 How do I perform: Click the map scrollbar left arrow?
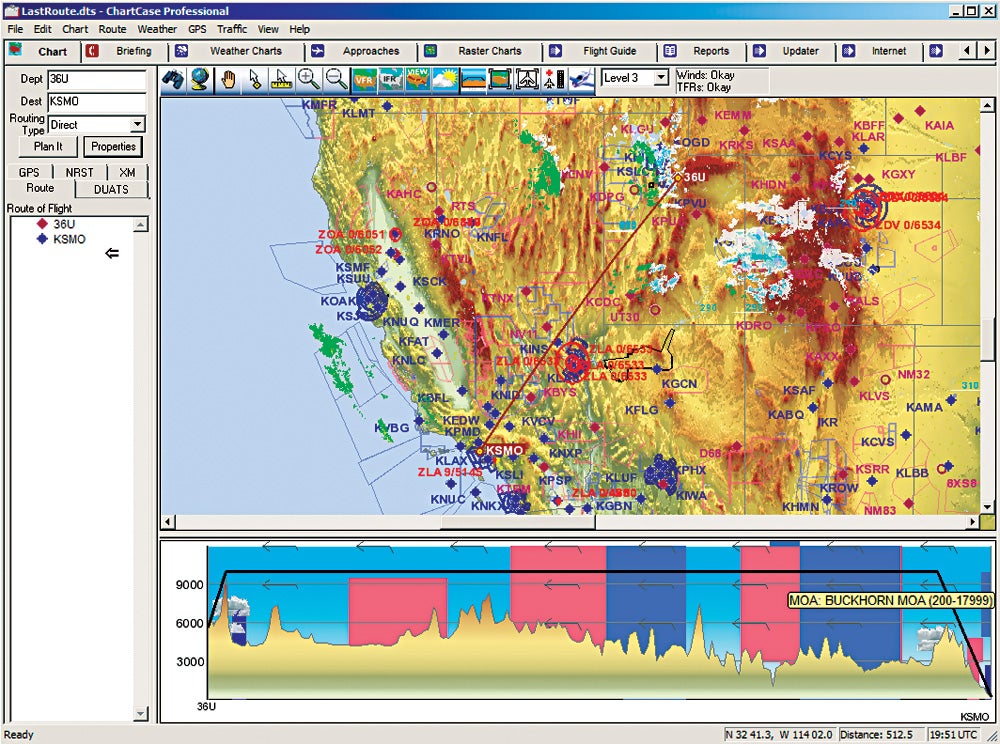pyautogui.click(x=168, y=522)
